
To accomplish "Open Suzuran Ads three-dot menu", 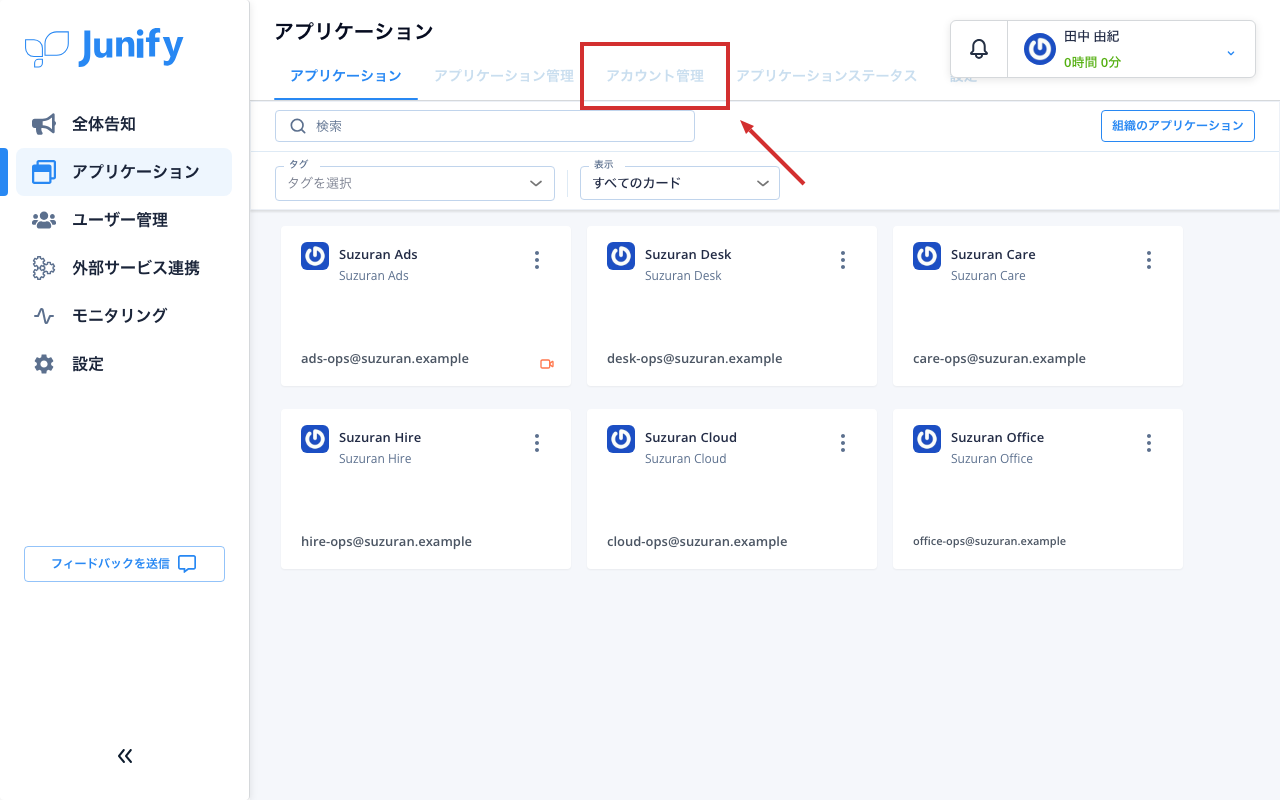I will coord(537,260).
